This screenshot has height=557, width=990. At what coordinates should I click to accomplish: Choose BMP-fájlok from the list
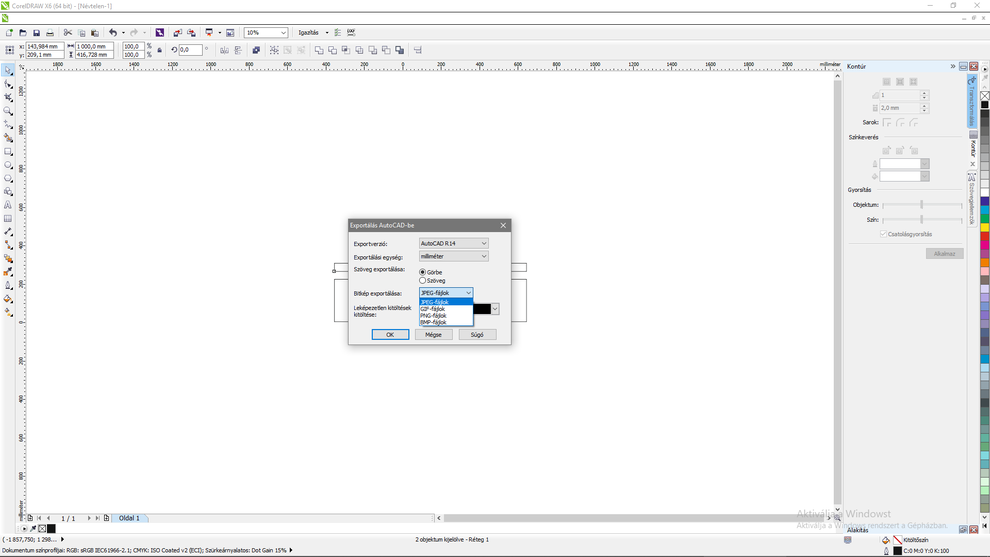point(434,322)
